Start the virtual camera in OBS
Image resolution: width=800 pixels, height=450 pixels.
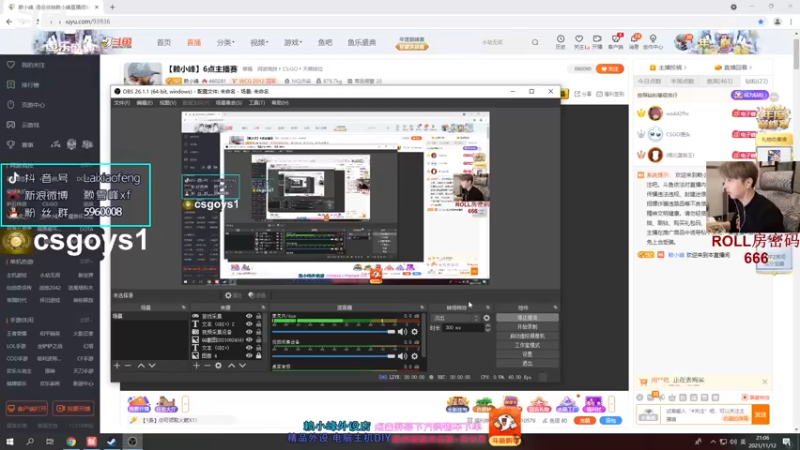pos(527,336)
